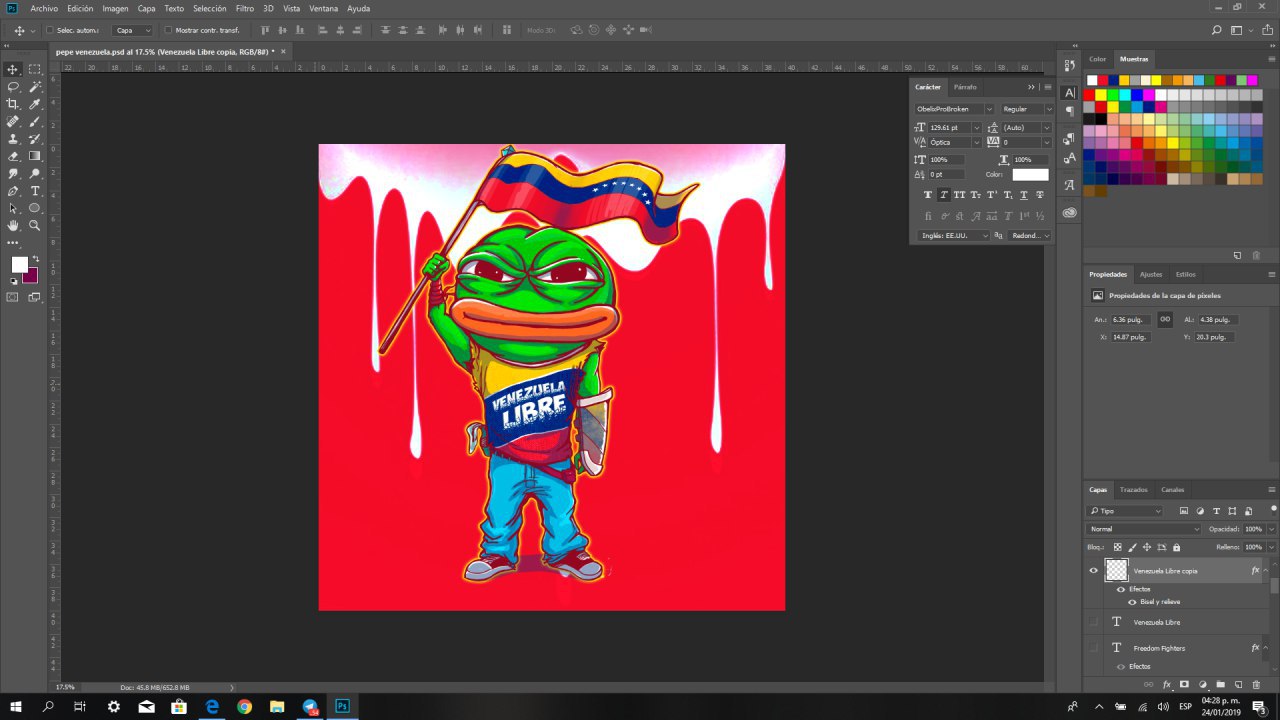Viewport: 1280px width, 720px height.
Task: Open the Óptica kerning dropdown
Action: pos(977,143)
